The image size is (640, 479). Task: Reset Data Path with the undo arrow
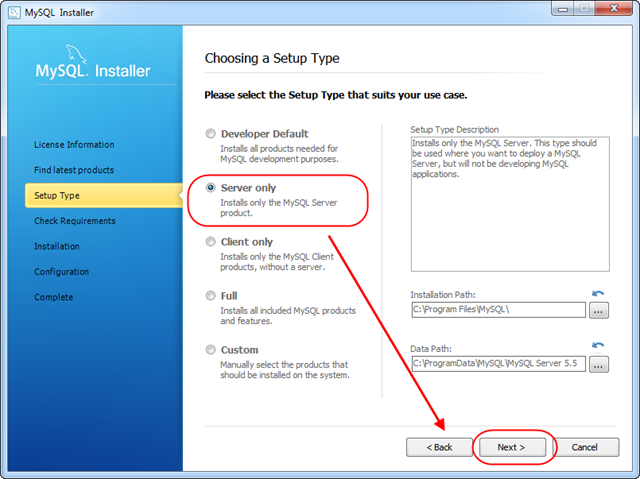[598, 345]
